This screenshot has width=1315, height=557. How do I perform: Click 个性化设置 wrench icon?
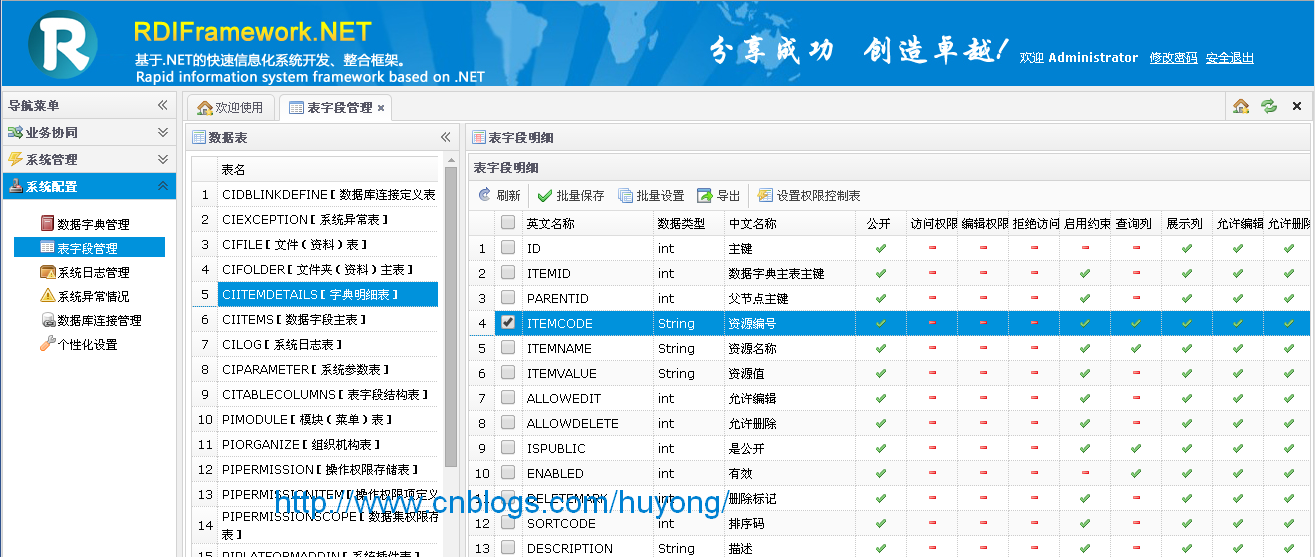point(48,344)
